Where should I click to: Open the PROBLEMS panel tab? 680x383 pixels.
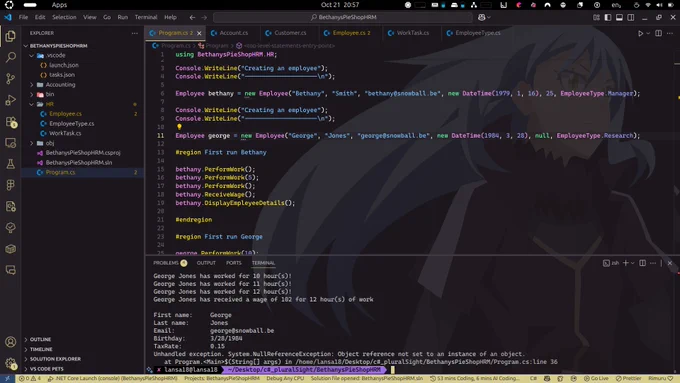(170, 263)
